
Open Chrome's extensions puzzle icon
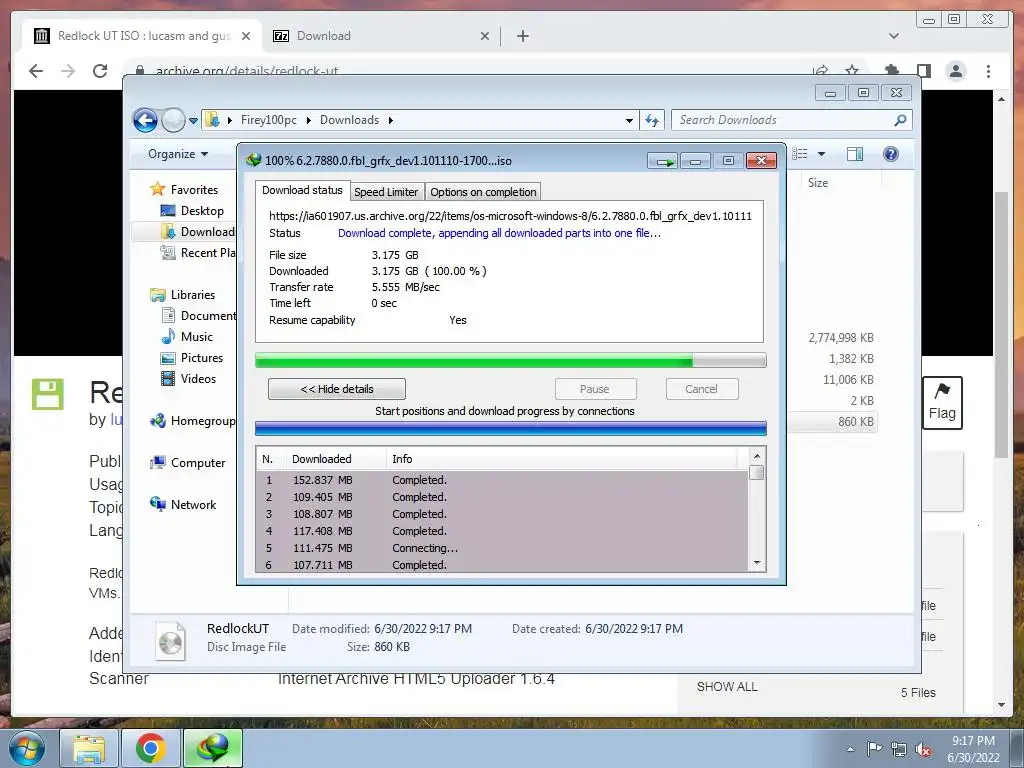click(891, 71)
